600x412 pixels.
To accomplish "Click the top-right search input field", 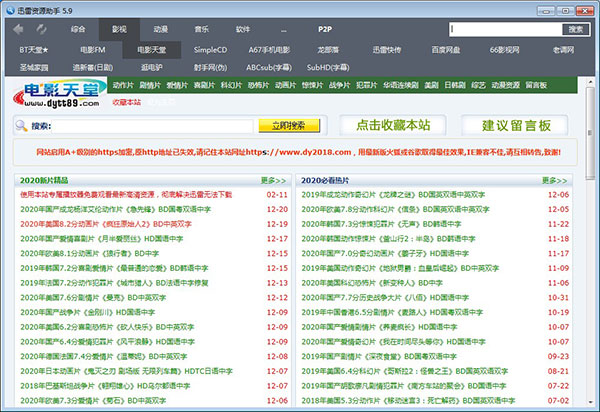I will [505, 29].
